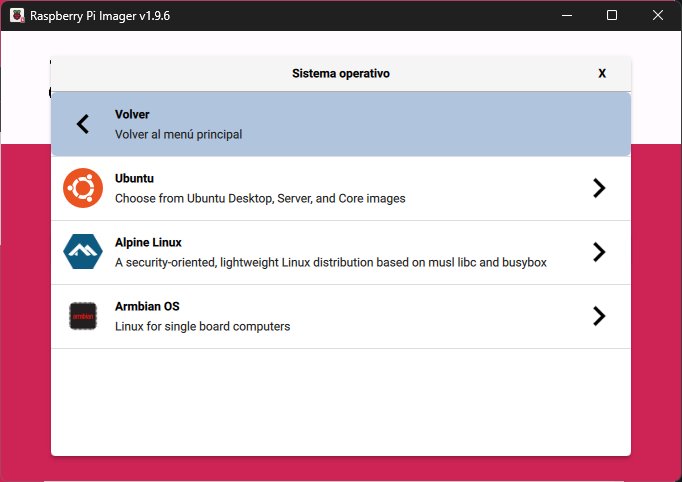The image size is (682, 482).
Task: Maximize the Raspberry Pi Imager window
Action: click(612, 16)
